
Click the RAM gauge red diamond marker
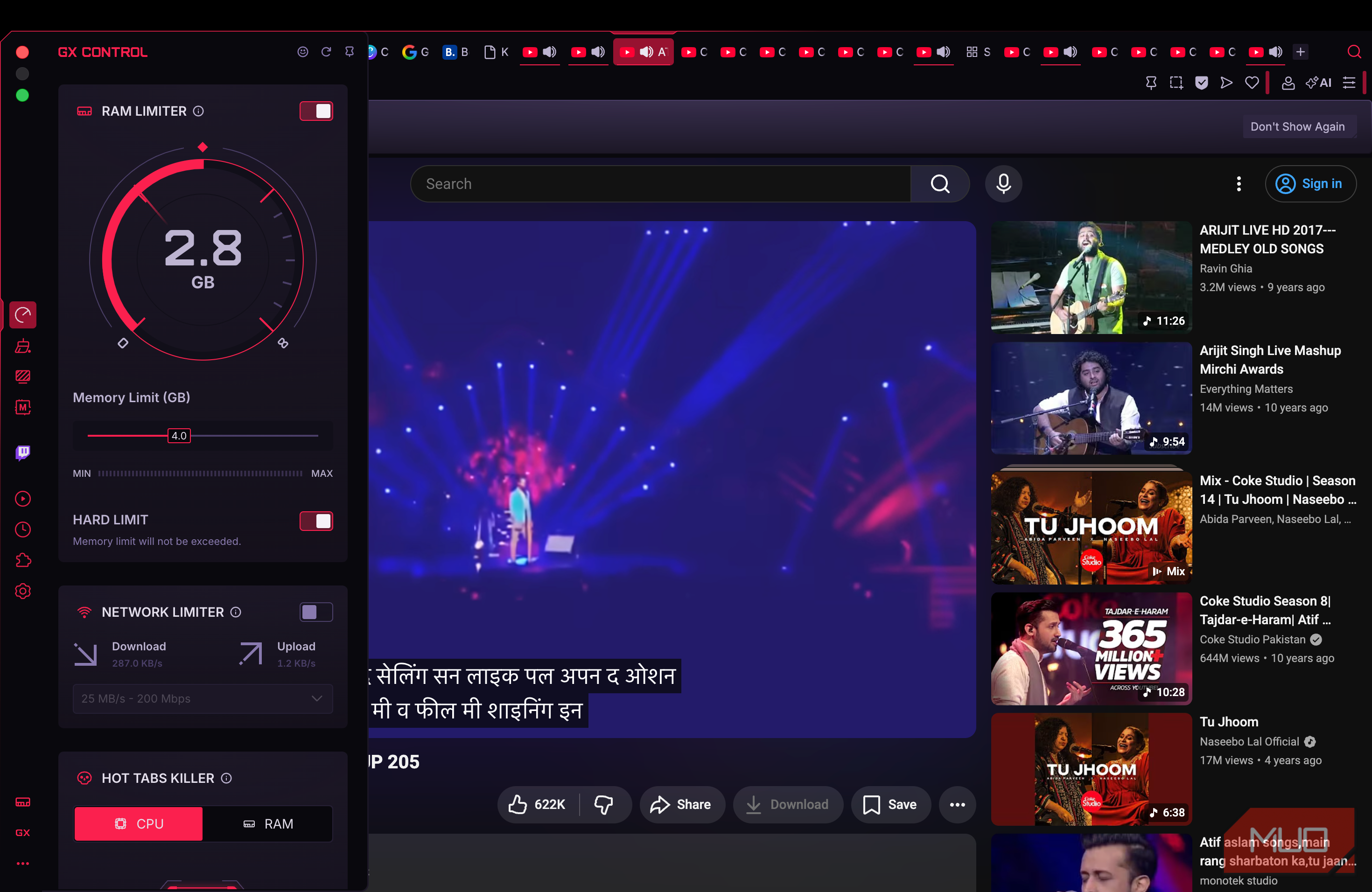(203, 147)
